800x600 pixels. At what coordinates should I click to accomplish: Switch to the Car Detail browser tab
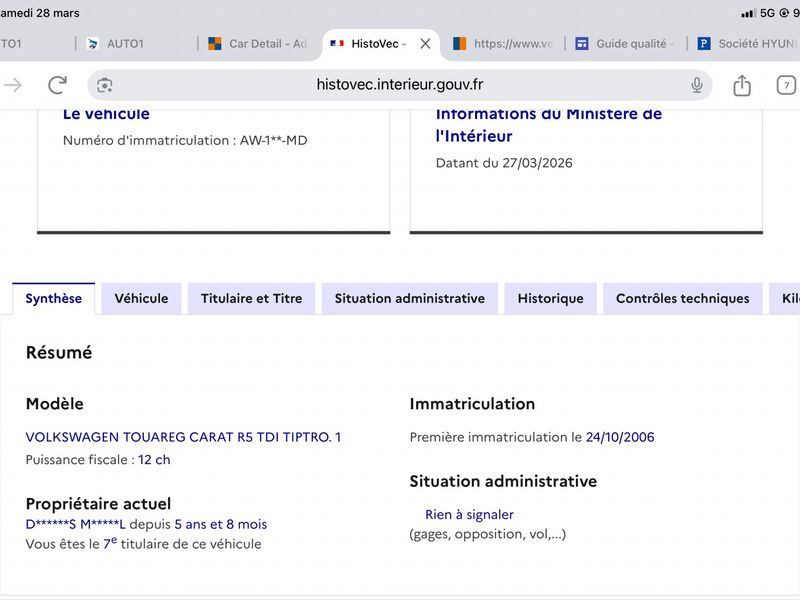pos(262,44)
